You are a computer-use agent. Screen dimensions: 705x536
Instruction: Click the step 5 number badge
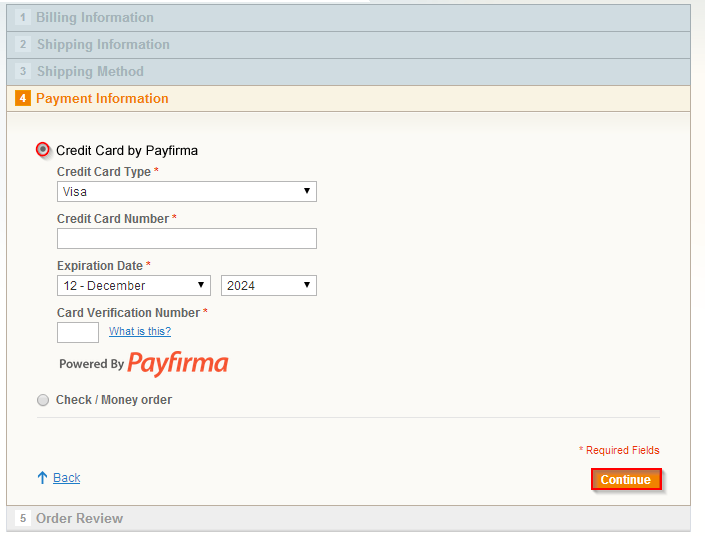[x=23, y=518]
